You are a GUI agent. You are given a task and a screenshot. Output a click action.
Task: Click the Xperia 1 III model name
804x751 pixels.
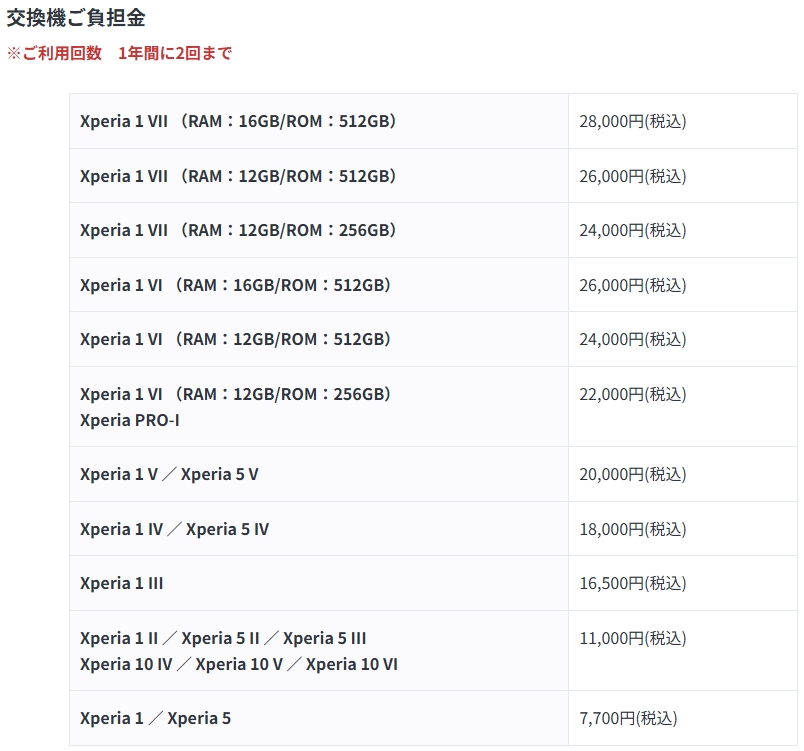point(122,583)
